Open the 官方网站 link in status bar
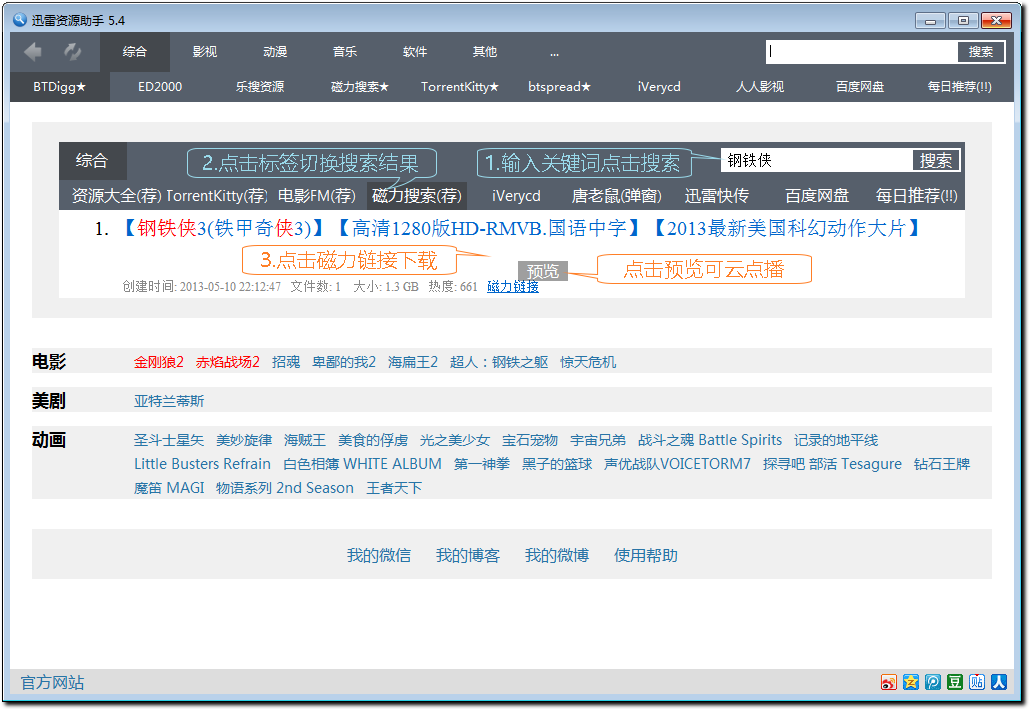The width and height of the screenshot is (1030, 709). (53, 683)
